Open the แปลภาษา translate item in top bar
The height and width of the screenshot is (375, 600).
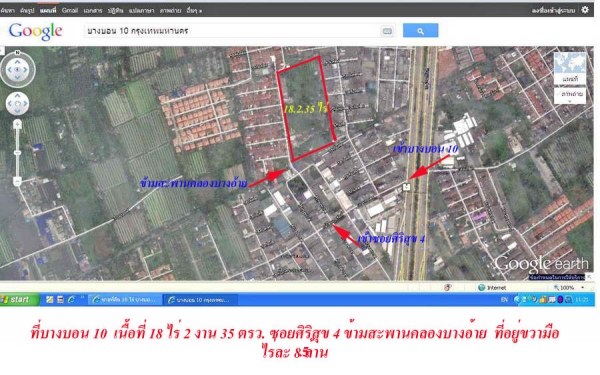tap(141, 10)
